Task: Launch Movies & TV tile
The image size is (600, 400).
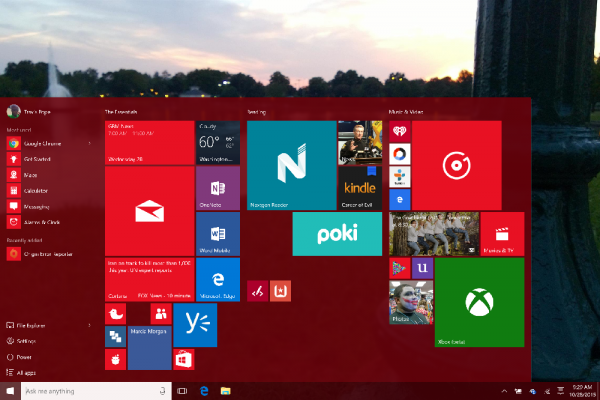Action: coord(502,233)
